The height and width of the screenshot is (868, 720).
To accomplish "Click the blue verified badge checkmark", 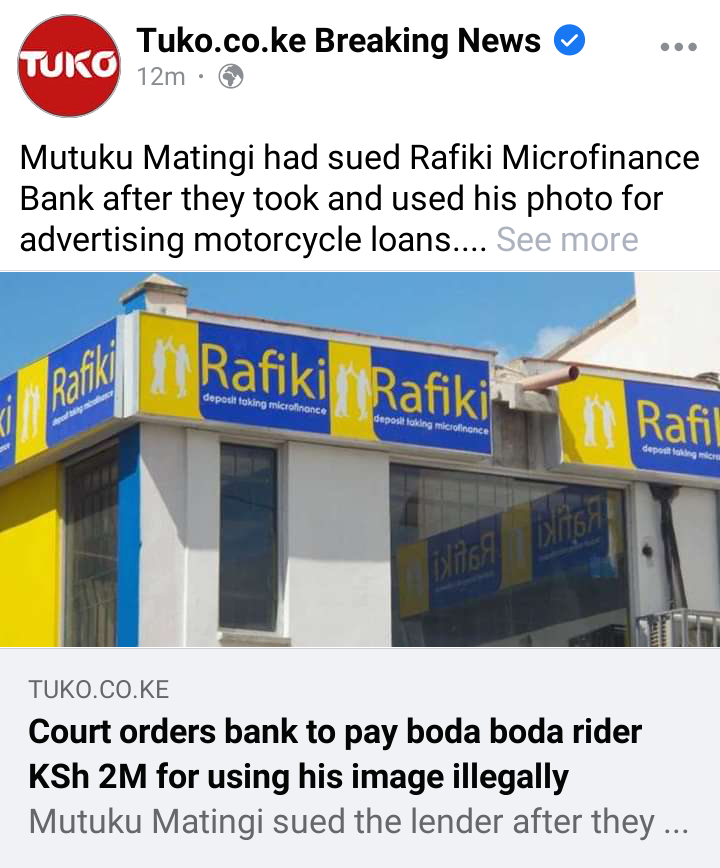I will pyautogui.click(x=569, y=40).
